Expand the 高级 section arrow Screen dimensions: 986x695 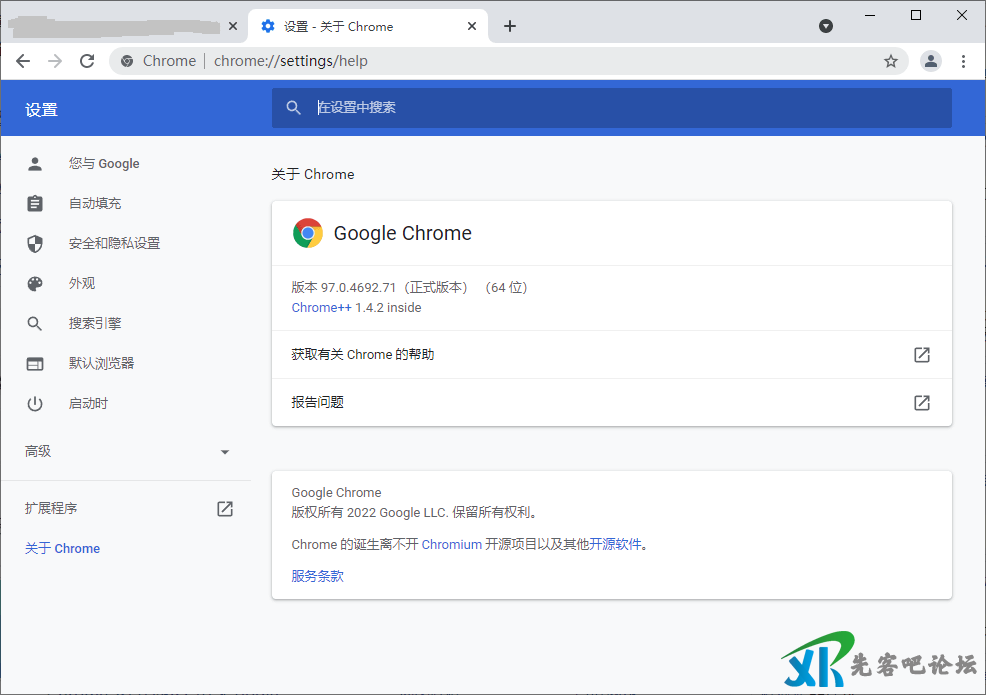(225, 452)
